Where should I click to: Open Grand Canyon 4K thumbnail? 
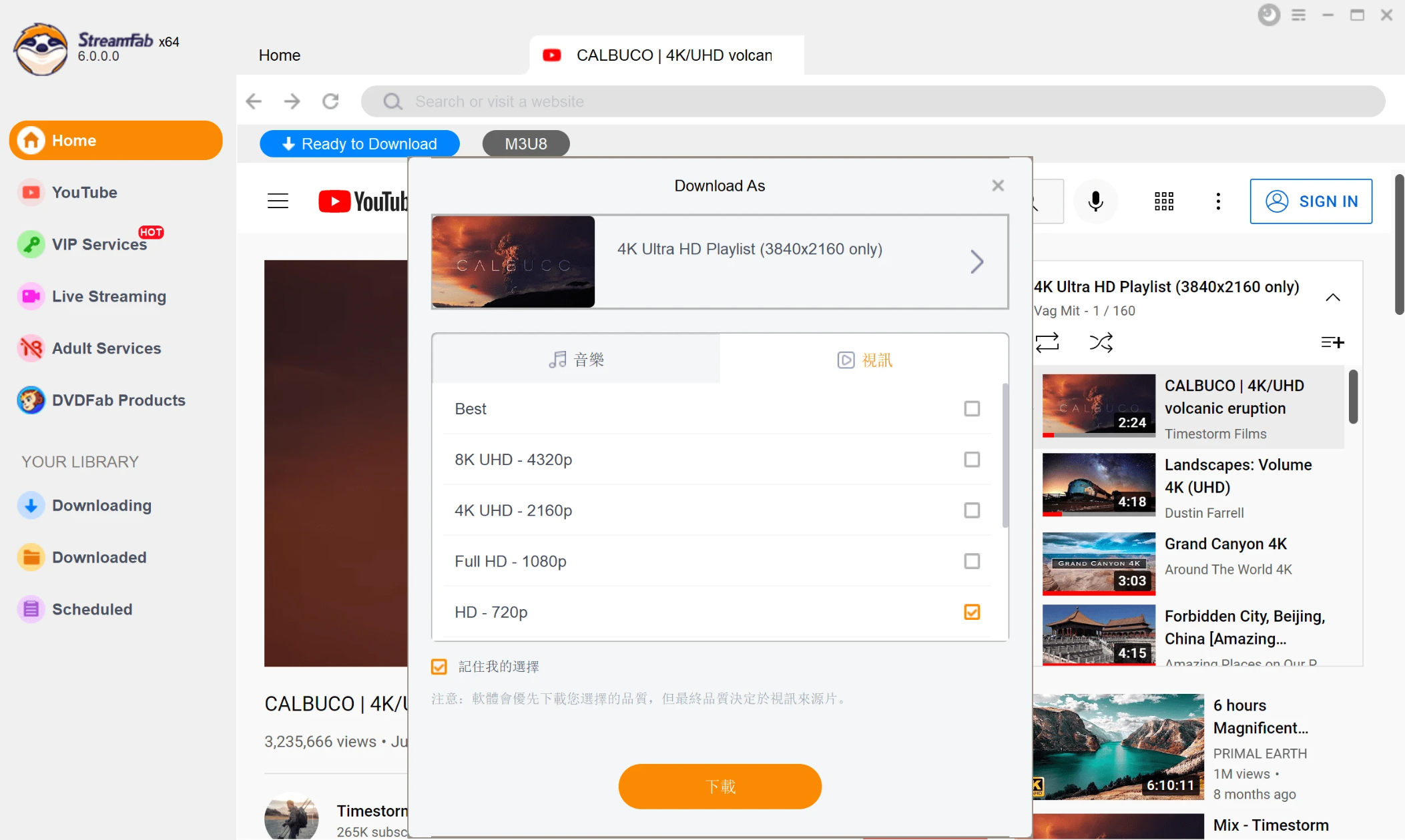coord(1099,564)
